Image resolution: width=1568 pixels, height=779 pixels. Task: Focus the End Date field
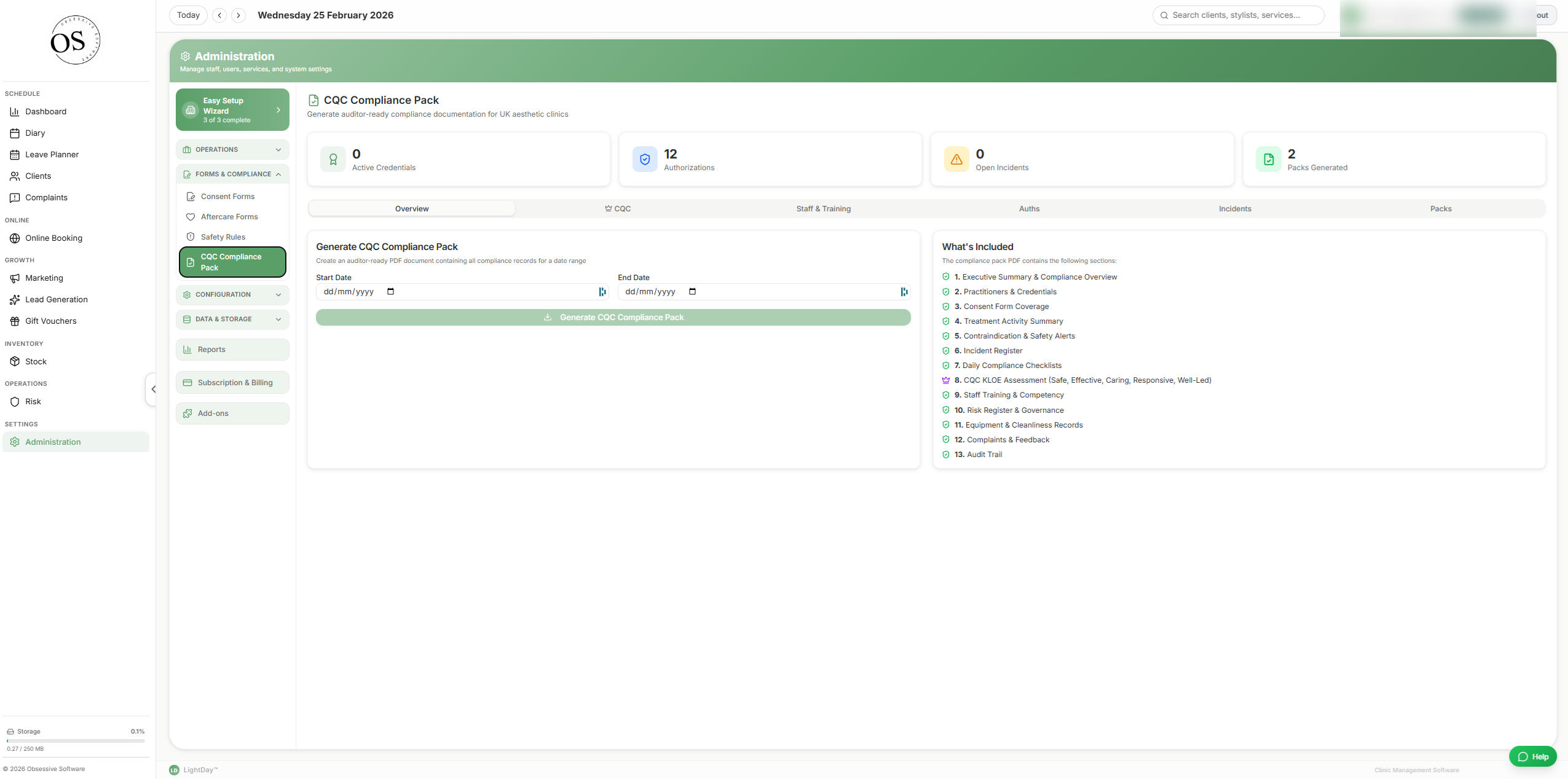click(x=763, y=292)
